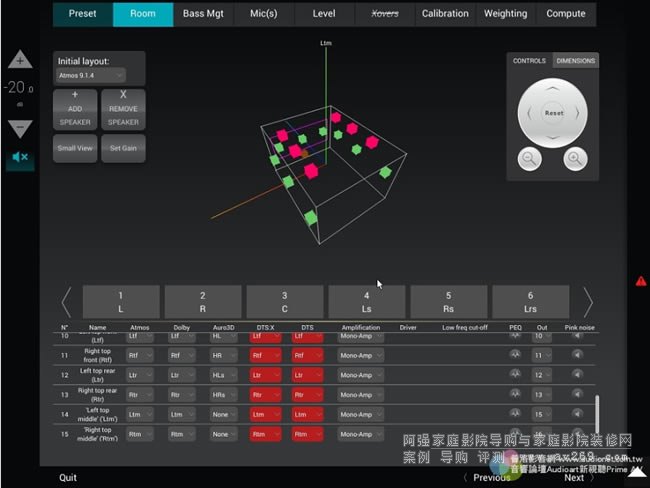The height and width of the screenshot is (488, 650).
Task: Switch to DIMENSIONS panel
Action: [x=575, y=61]
